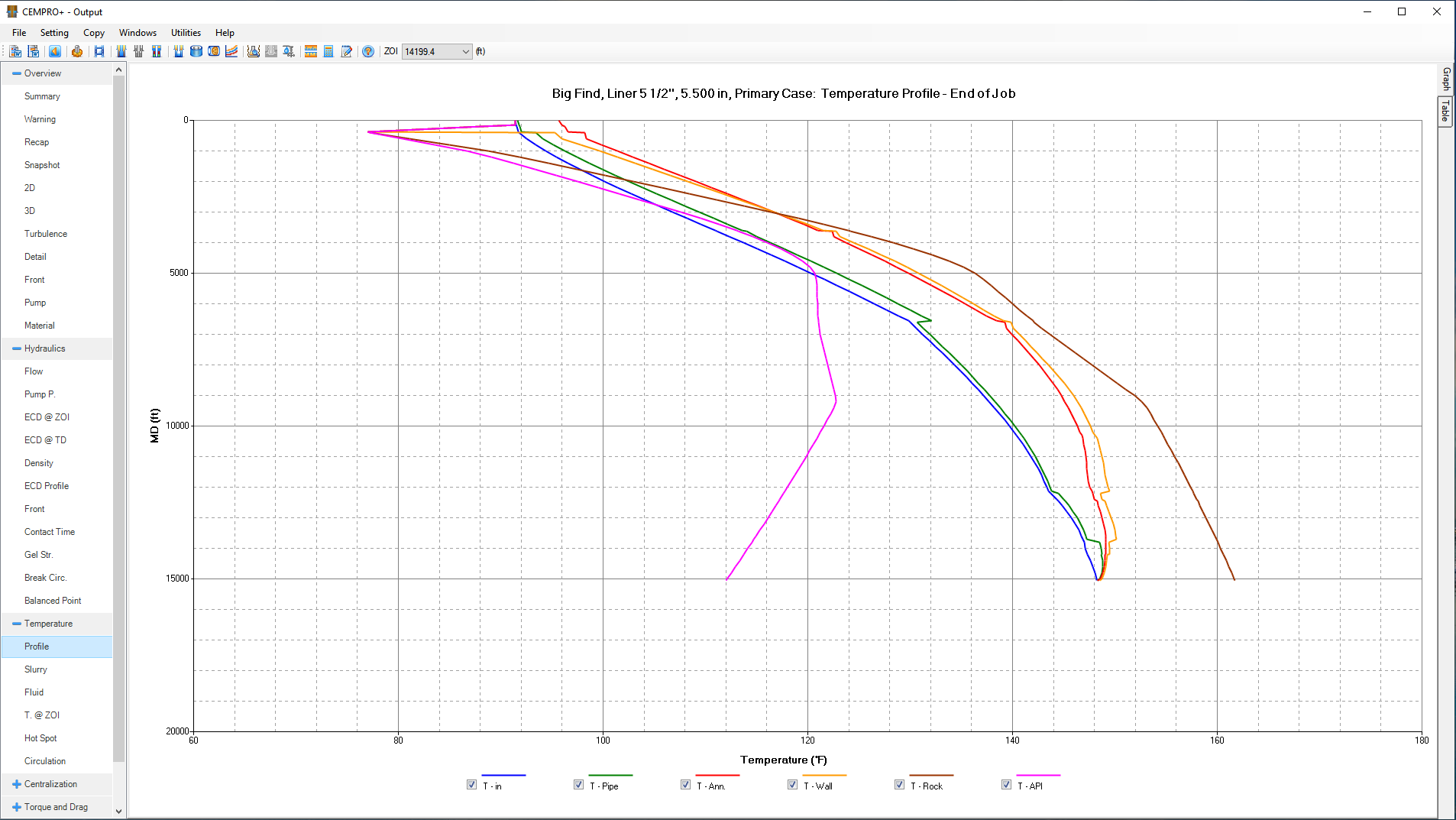
Task: Uncheck the T - in curve checkbox
Action: coord(471,785)
